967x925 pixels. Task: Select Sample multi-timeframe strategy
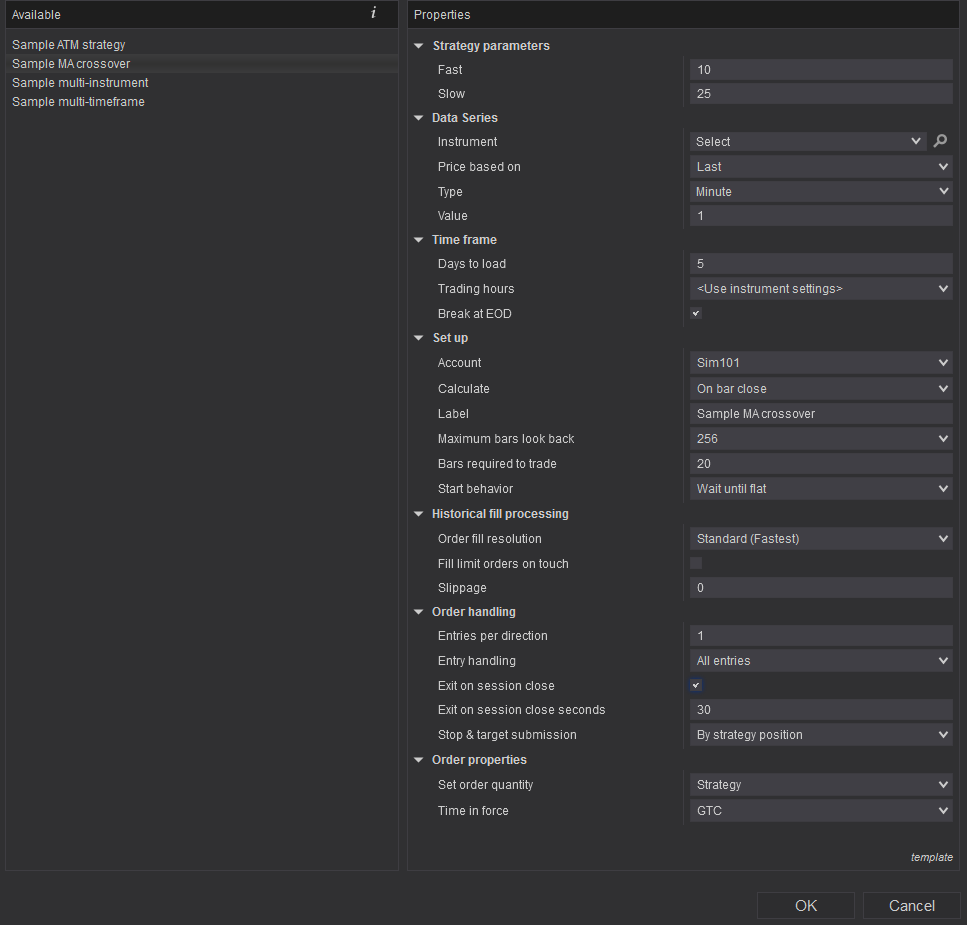[x=78, y=102]
